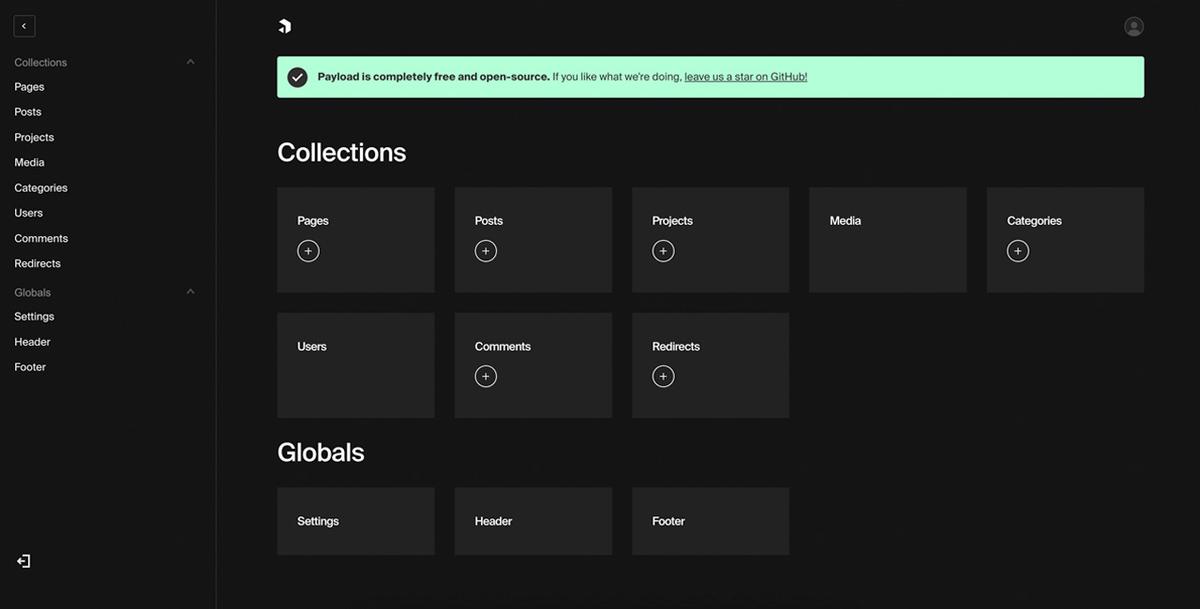
Task: Create a new Page using its plus icon
Action: pos(308,250)
